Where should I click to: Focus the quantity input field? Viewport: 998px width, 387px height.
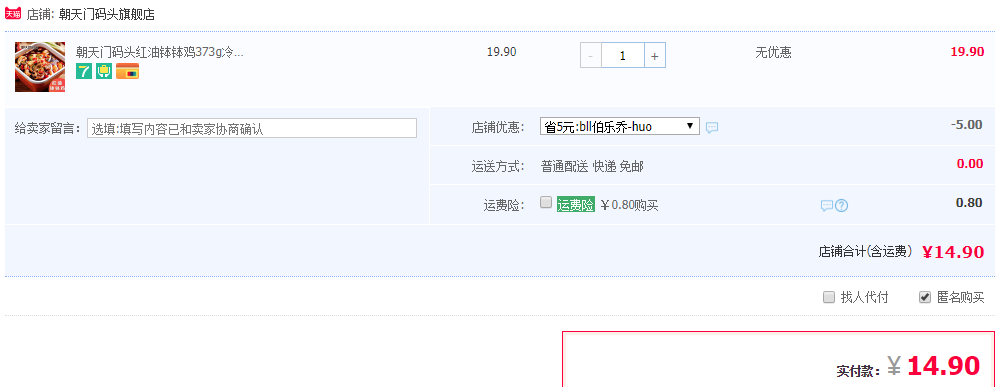(622, 55)
